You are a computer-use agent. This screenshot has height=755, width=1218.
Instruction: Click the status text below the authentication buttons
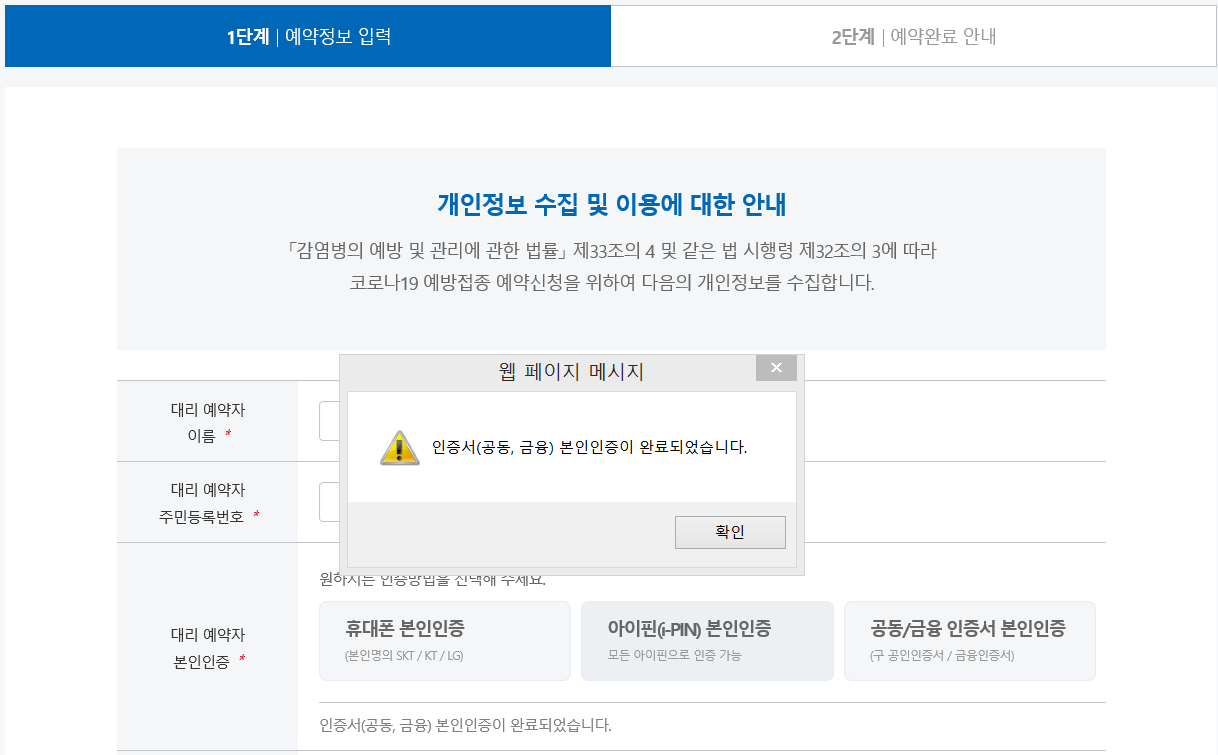(x=465, y=725)
